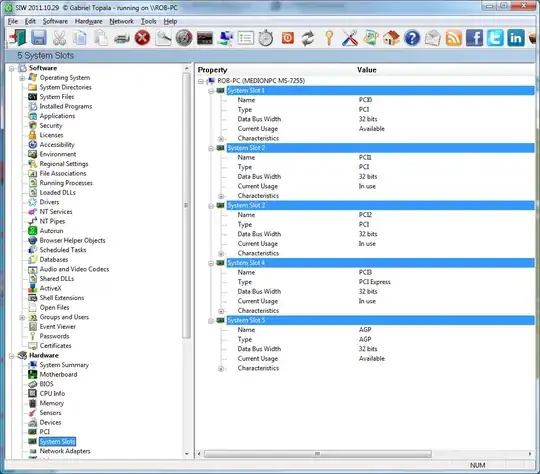Collapse System Slot 2 node
Viewport: 540px width, 474px height.
click(x=211, y=148)
